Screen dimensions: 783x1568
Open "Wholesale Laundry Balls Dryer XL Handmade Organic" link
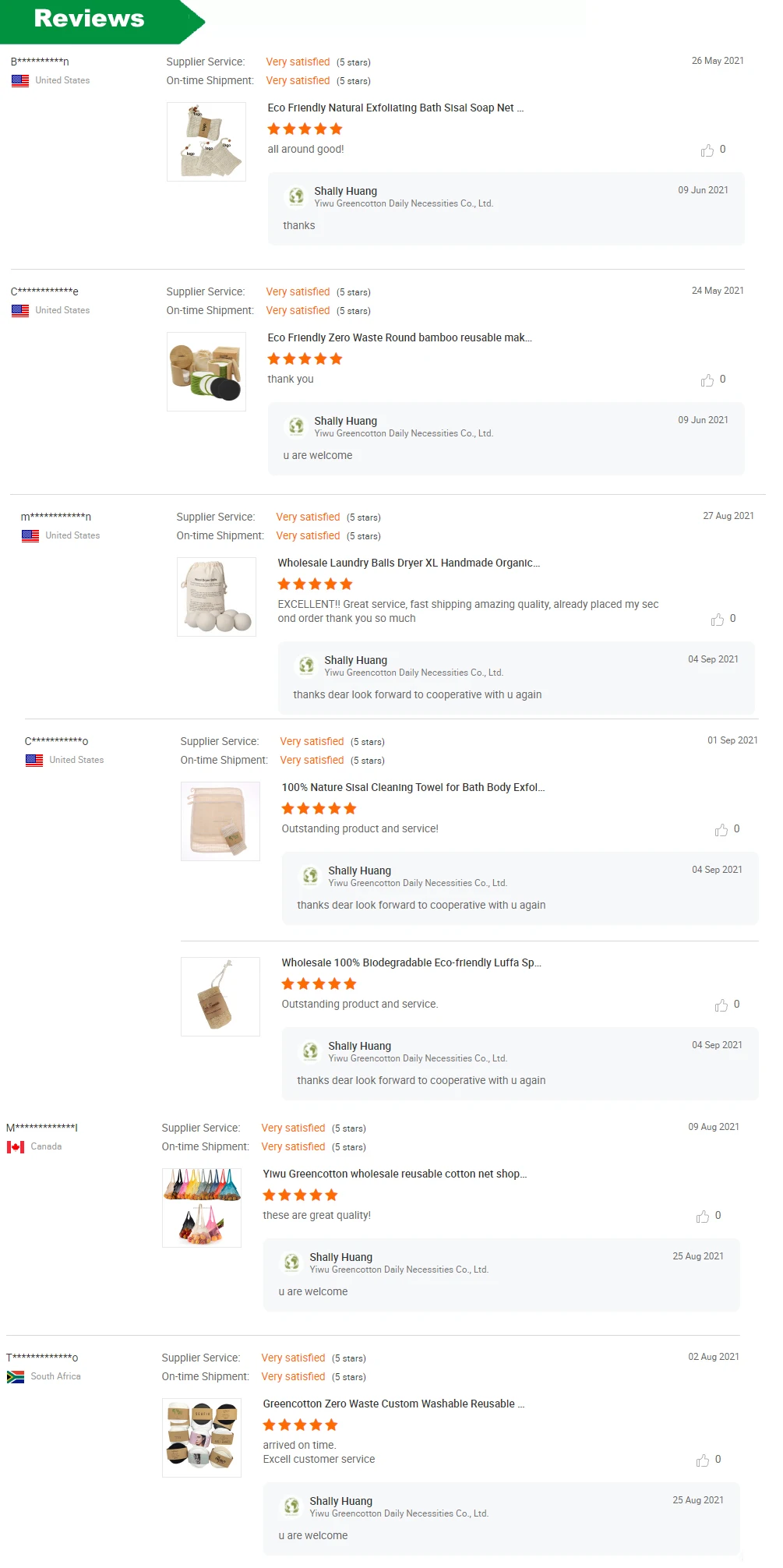(408, 563)
